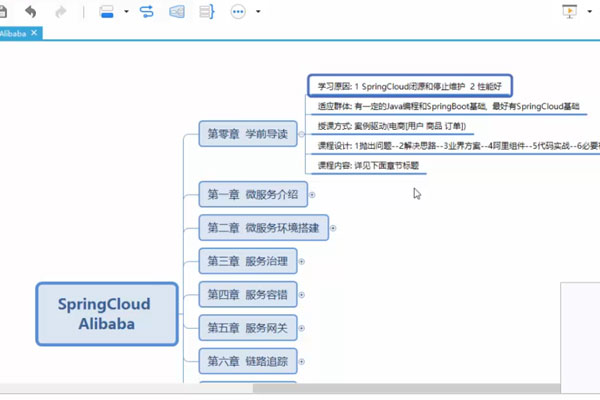Select the SpringCloud Alibaba central topic

pos(107,314)
